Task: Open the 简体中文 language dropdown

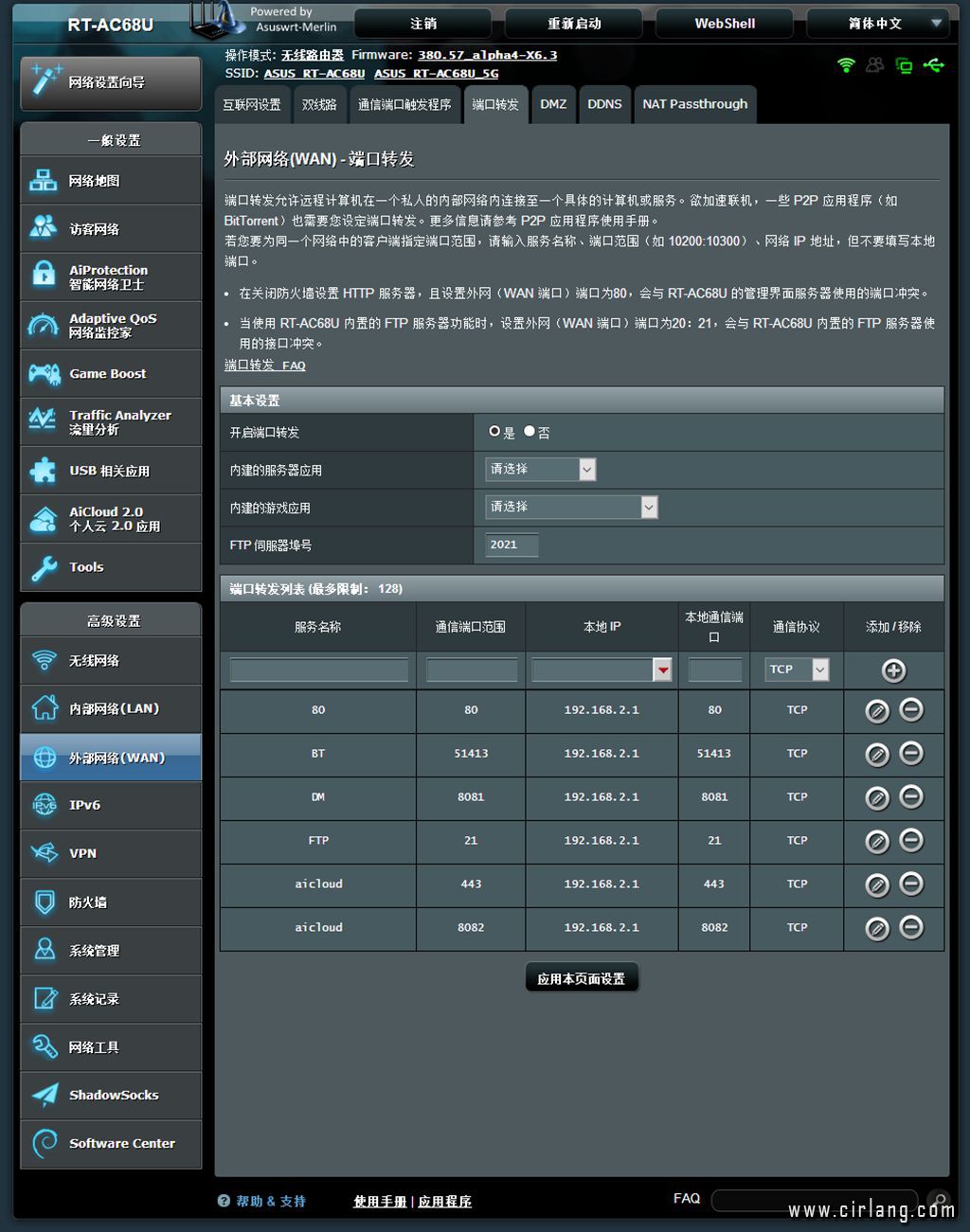Action: 883,24
